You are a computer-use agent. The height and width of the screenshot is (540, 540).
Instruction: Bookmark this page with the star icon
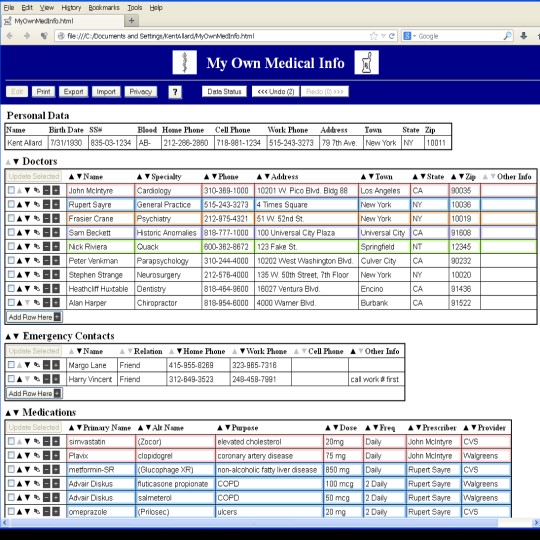pyautogui.click(x=373, y=36)
